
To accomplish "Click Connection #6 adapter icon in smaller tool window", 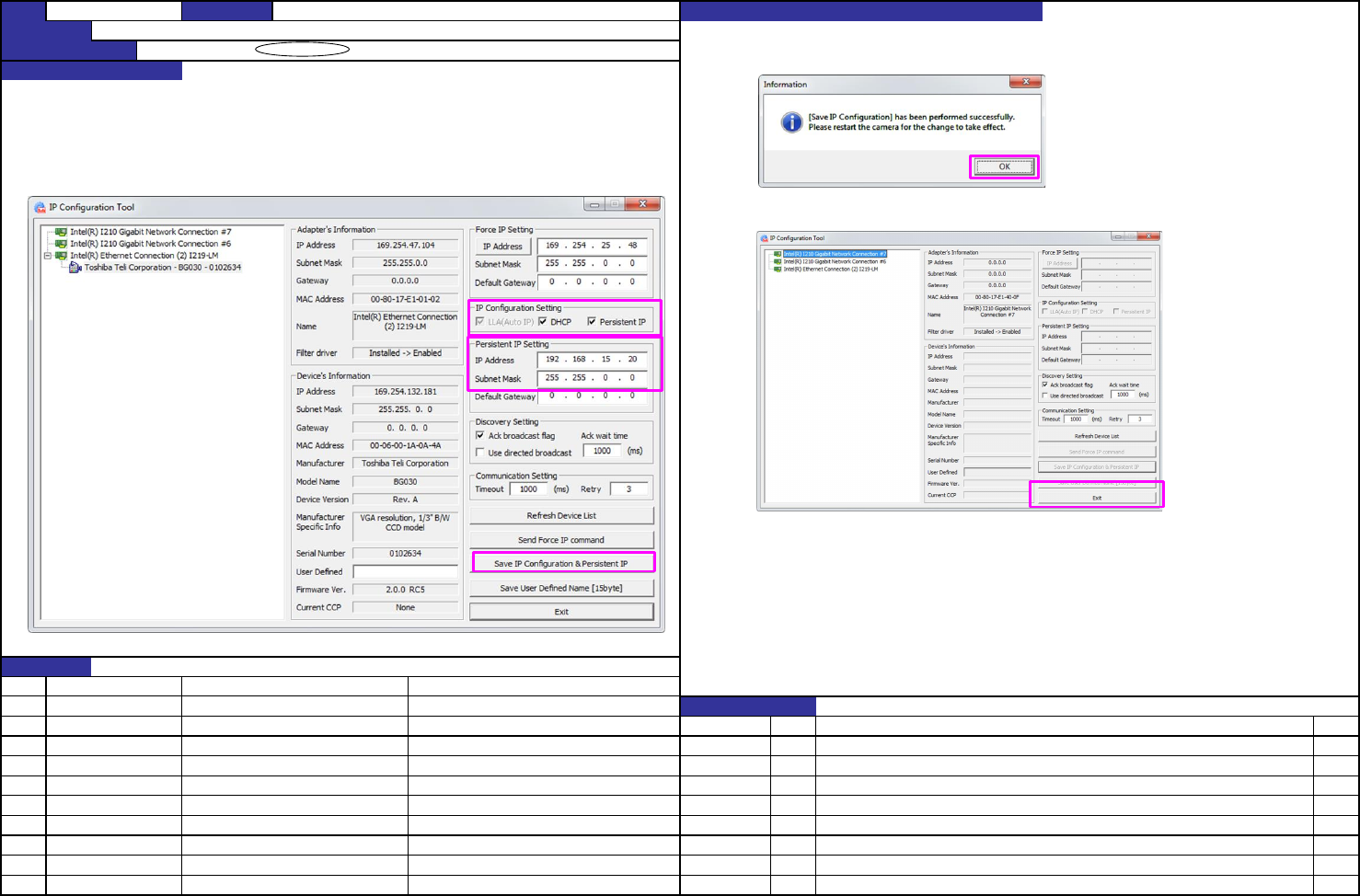I will pos(778,261).
